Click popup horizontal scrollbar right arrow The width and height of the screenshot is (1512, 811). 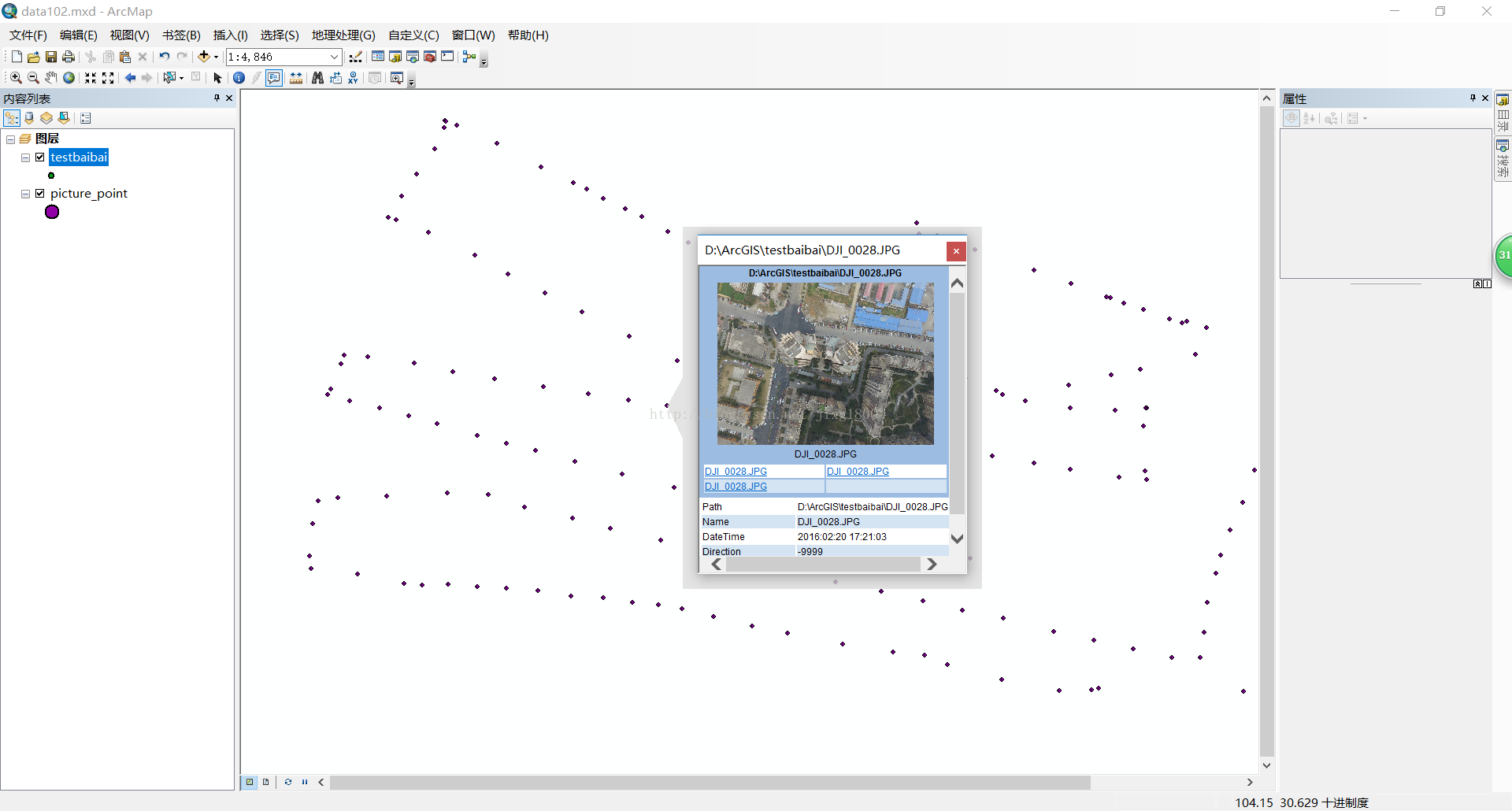[932, 565]
